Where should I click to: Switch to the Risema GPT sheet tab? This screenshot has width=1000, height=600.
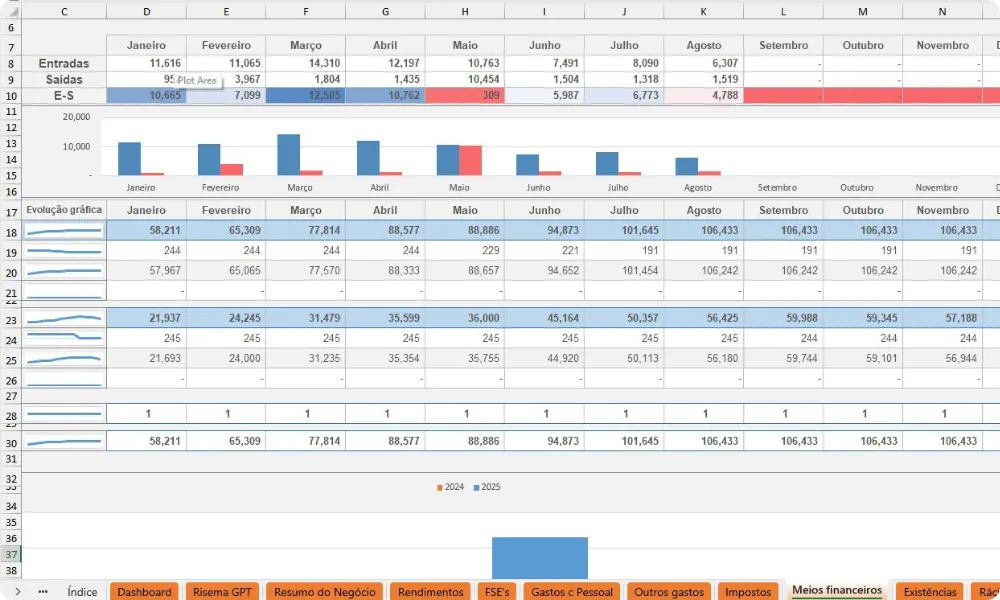click(x=223, y=591)
